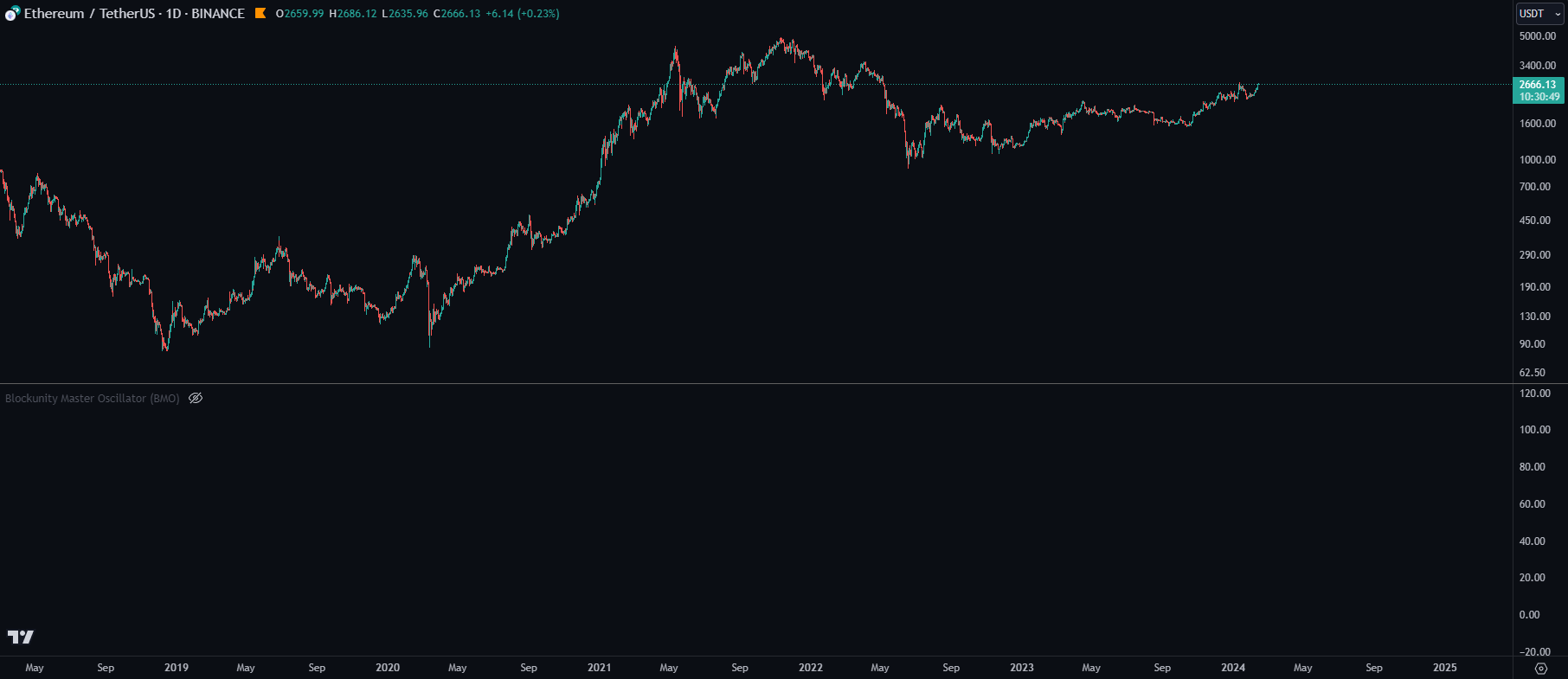Image resolution: width=1568 pixels, height=679 pixels.
Task: Click the 5000.00 level on price scale
Action: click(x=1537, y=36)
